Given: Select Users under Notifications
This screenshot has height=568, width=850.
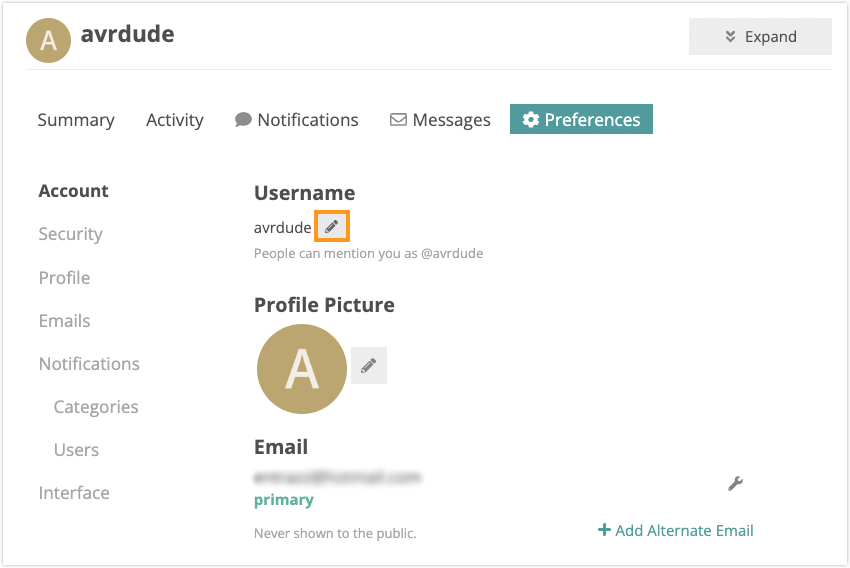Looking at the screenshot, I should [x=76, y=450].
